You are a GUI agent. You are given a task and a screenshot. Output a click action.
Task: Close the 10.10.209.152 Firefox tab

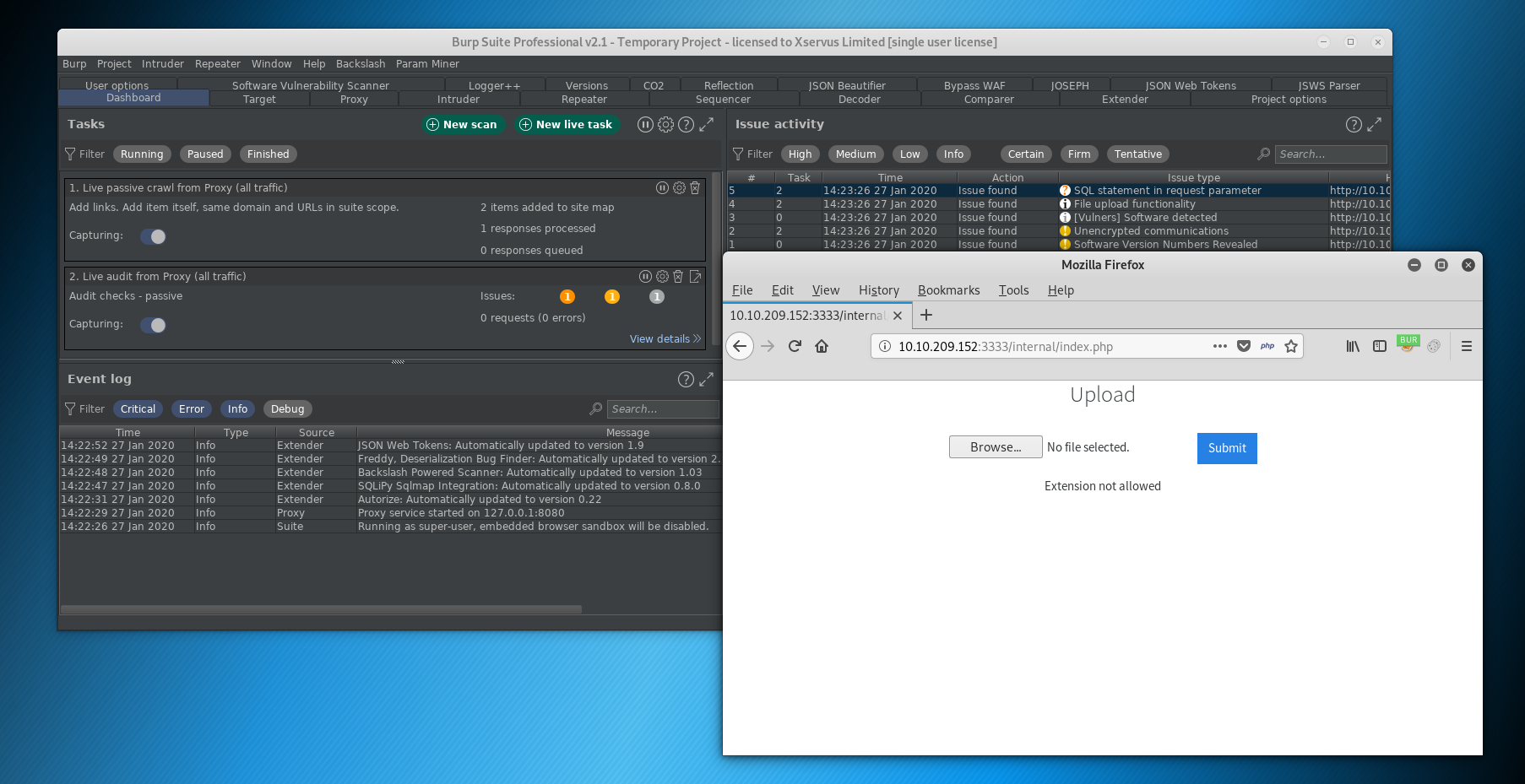[898, 315]
